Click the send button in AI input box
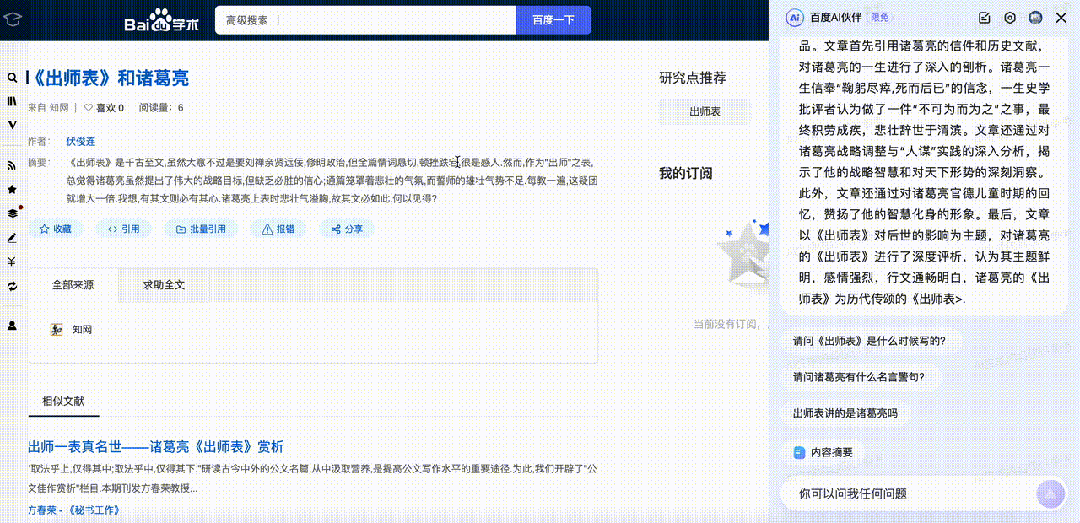This screenshot has height=523, width=1080. click(1050, 493)
